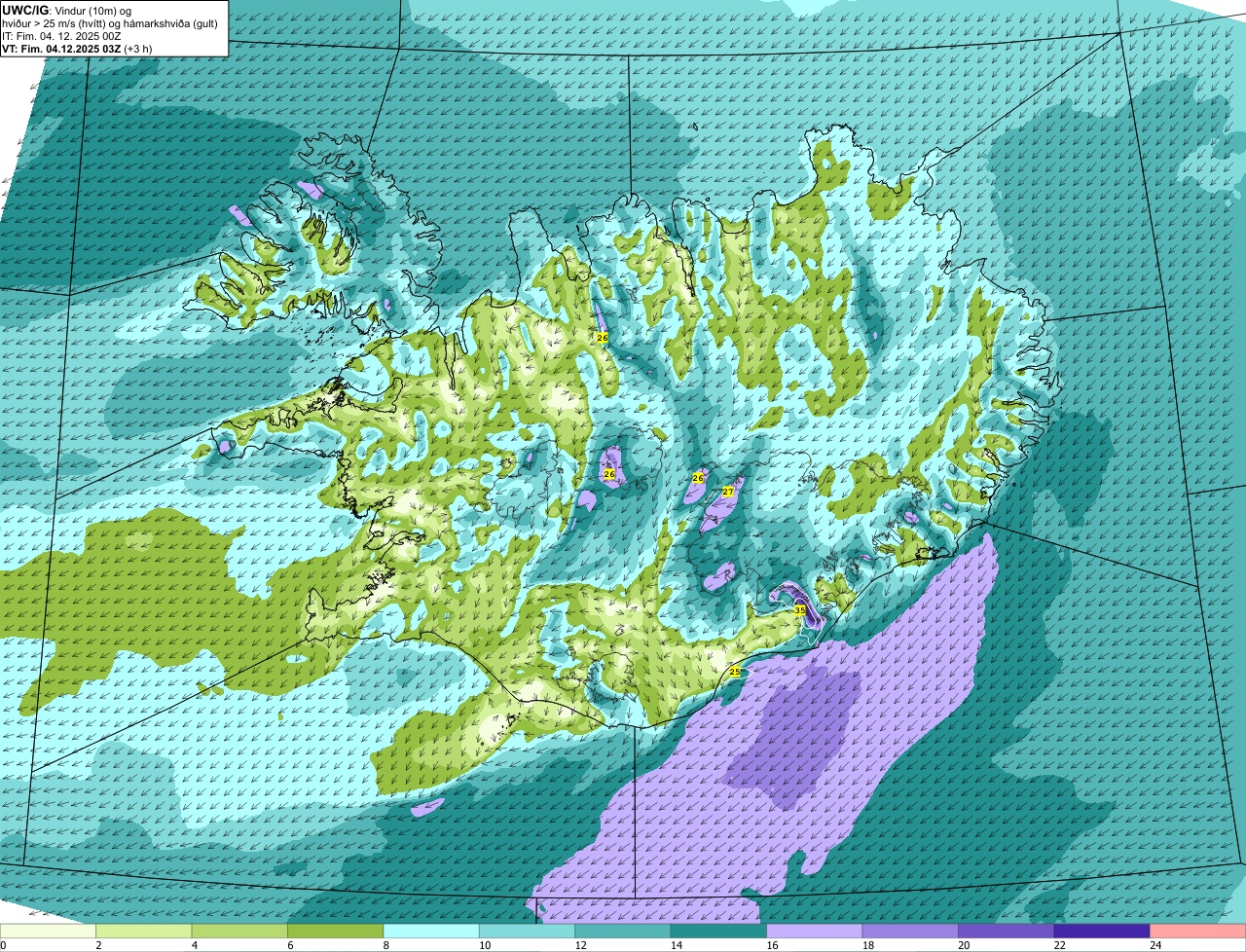Click the '0' tick on the color scale

coord(3,944)
